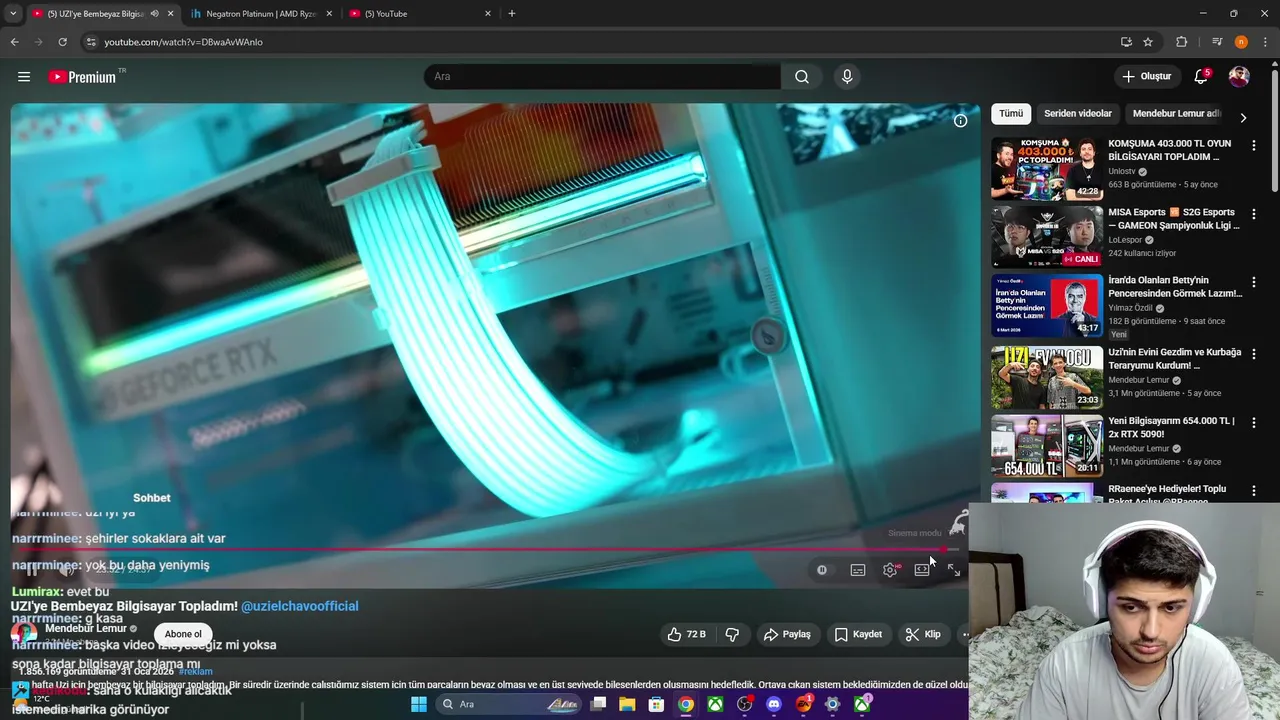Close the Negatron Platinum browser tab
Screen dimensions: 1280x720
(x=329, y=14)
